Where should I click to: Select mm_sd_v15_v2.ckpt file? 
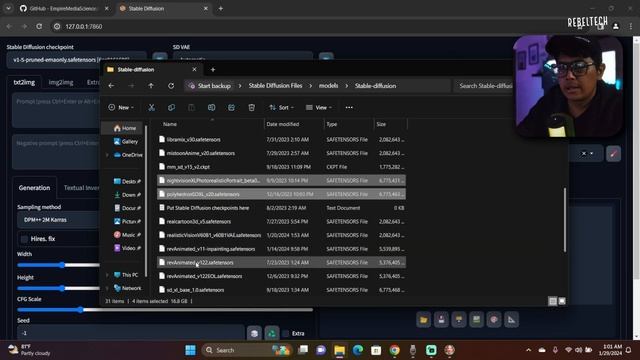(282, 167)
